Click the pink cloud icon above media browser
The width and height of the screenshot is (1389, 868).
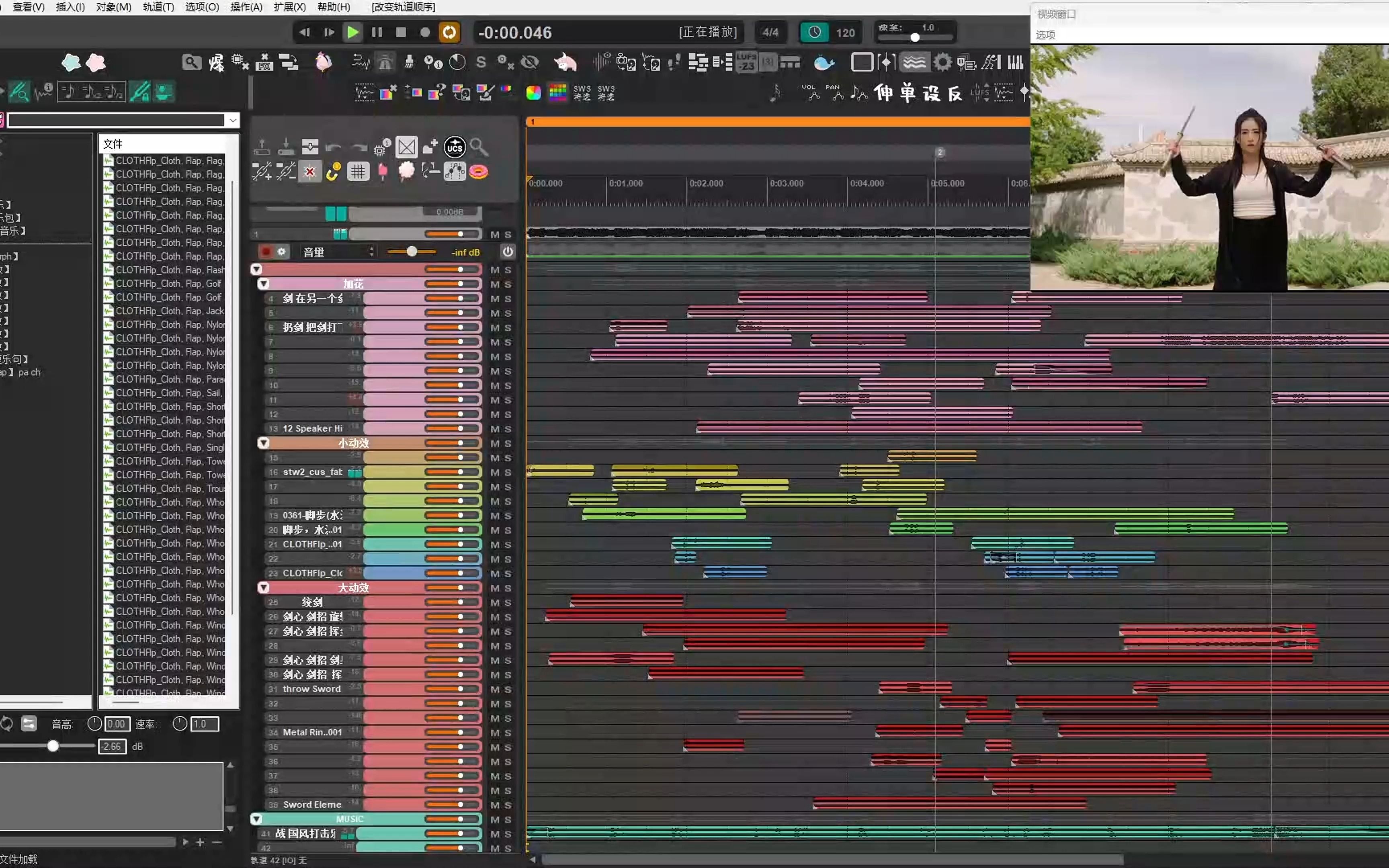click(x=96, y=62)
